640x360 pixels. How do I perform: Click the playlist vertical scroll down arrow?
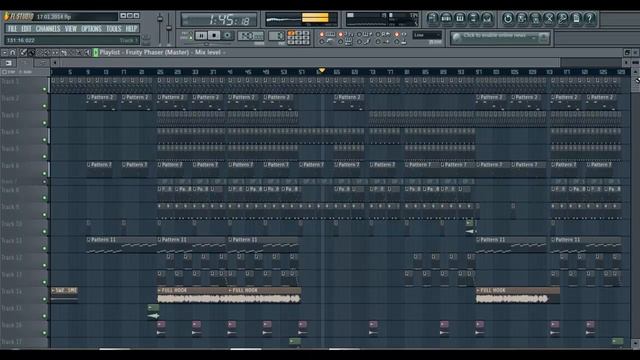pyautogui.click(x=636, y=344)
